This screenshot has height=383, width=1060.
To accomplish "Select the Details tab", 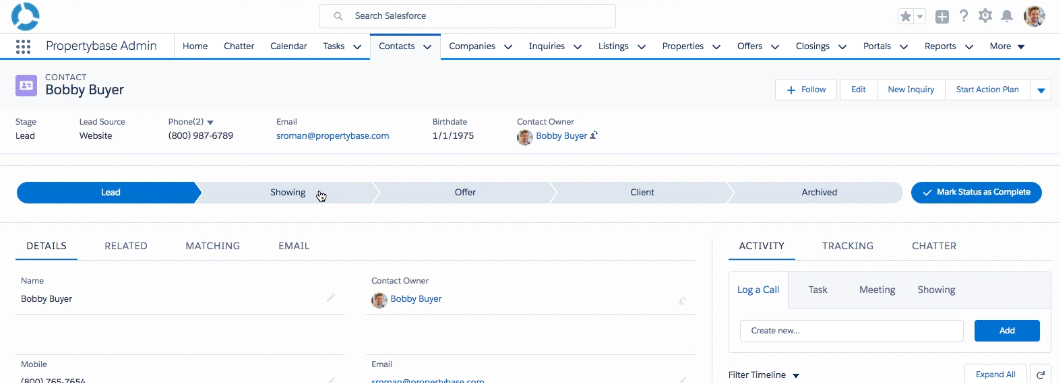I will pos(47,246).
